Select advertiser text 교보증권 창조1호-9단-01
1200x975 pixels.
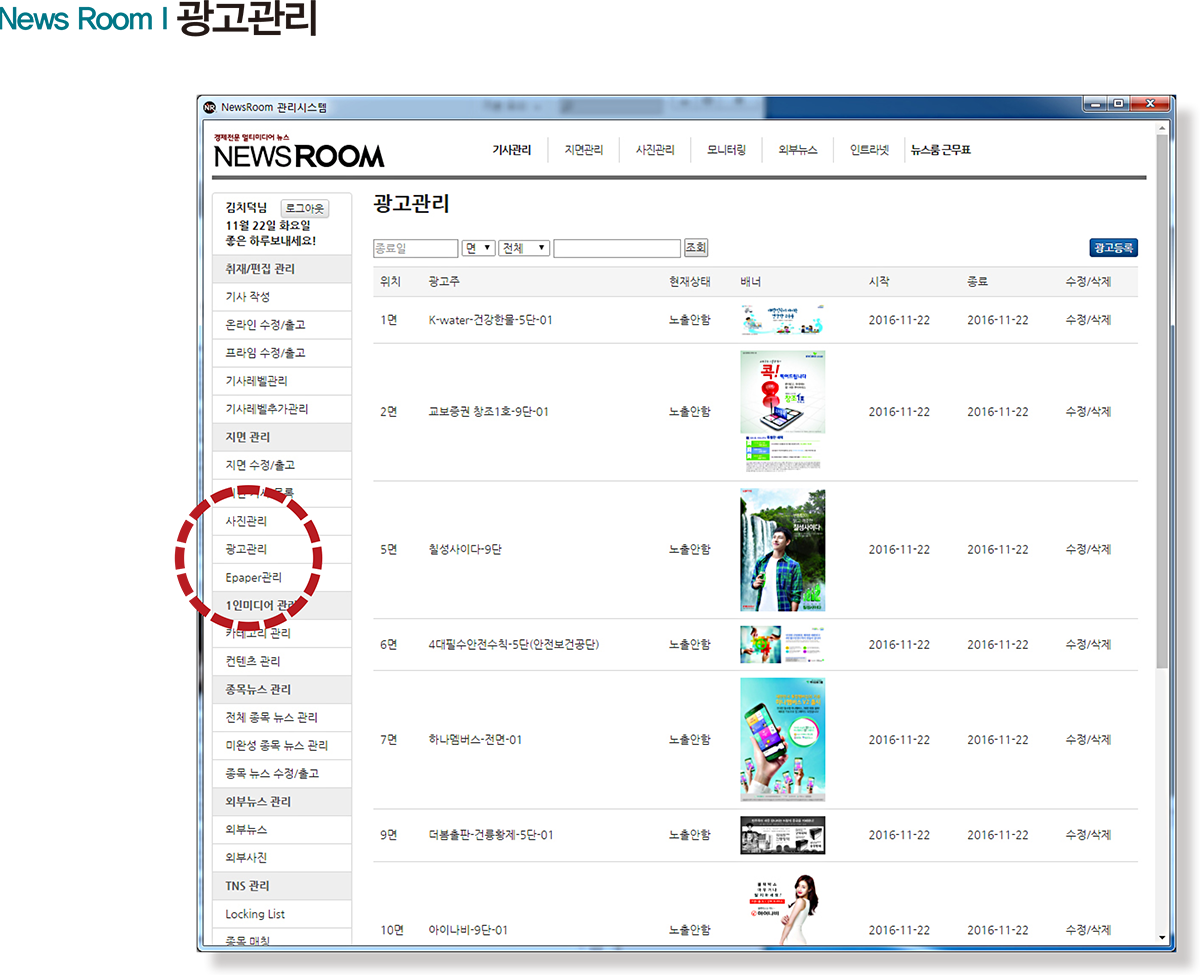tap(489, 412)
